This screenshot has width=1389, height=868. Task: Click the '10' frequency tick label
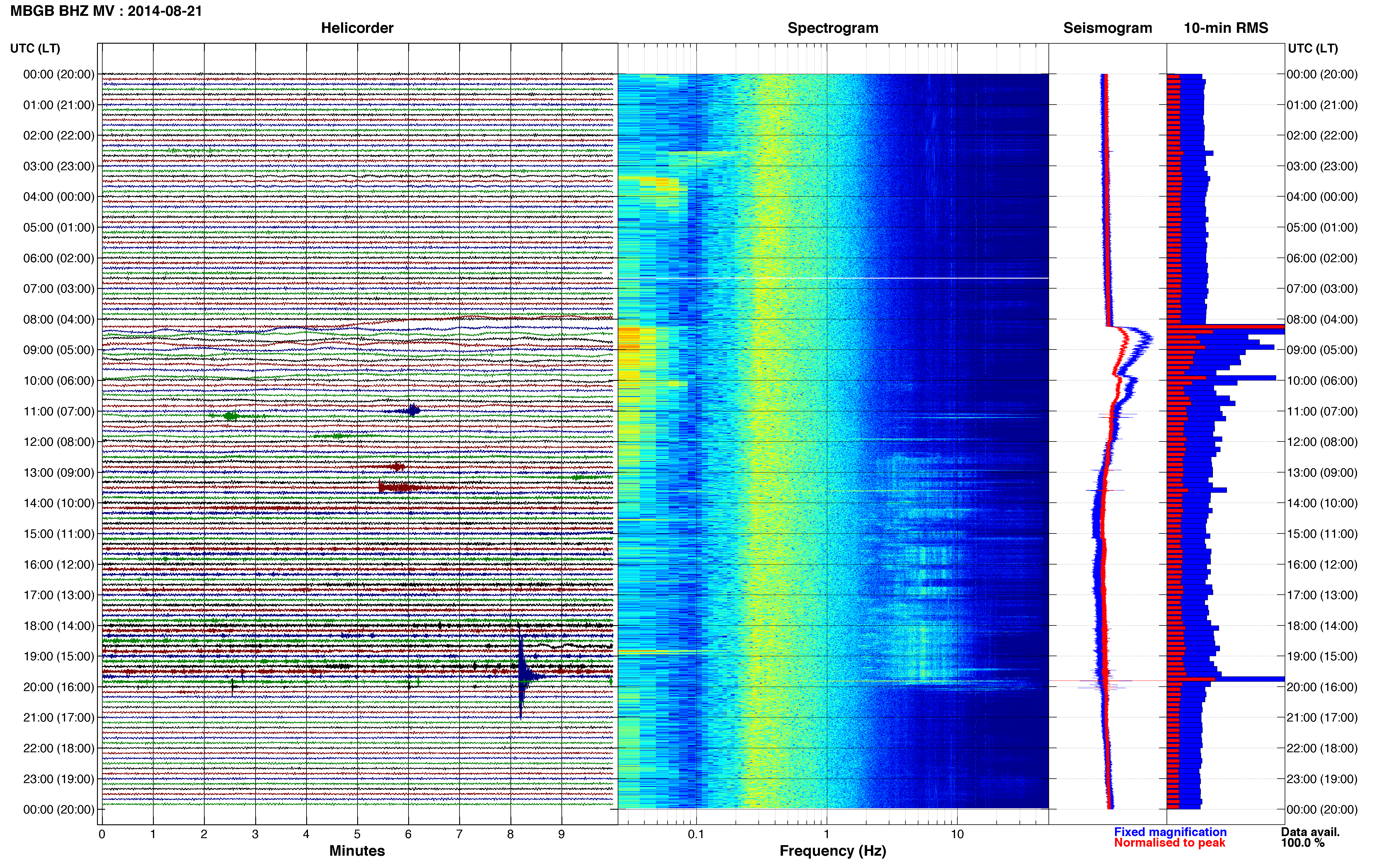(957, 834)
